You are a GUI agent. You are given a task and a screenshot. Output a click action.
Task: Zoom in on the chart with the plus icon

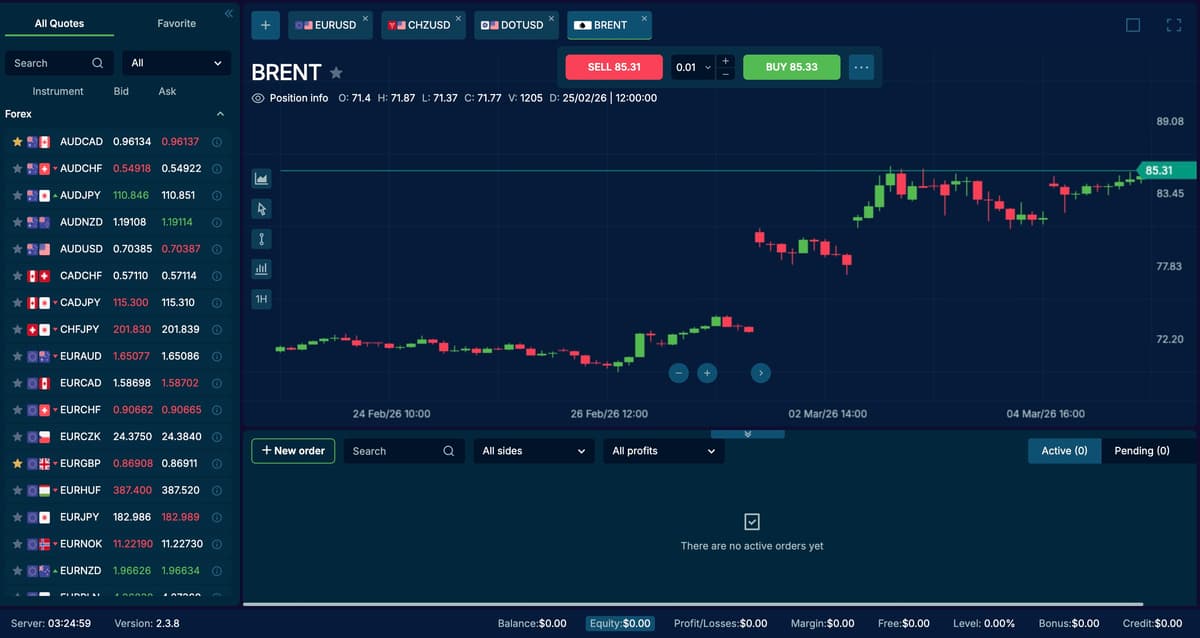point(707,372)
